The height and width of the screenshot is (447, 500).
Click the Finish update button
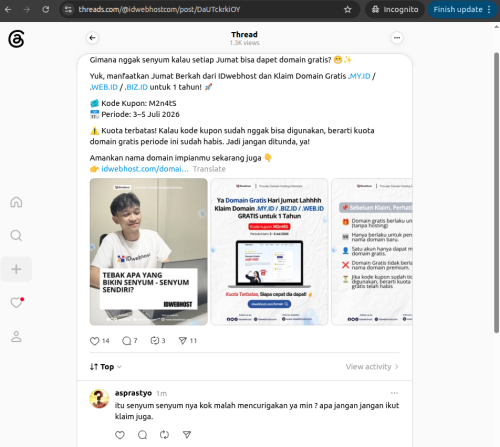[462, 9]
